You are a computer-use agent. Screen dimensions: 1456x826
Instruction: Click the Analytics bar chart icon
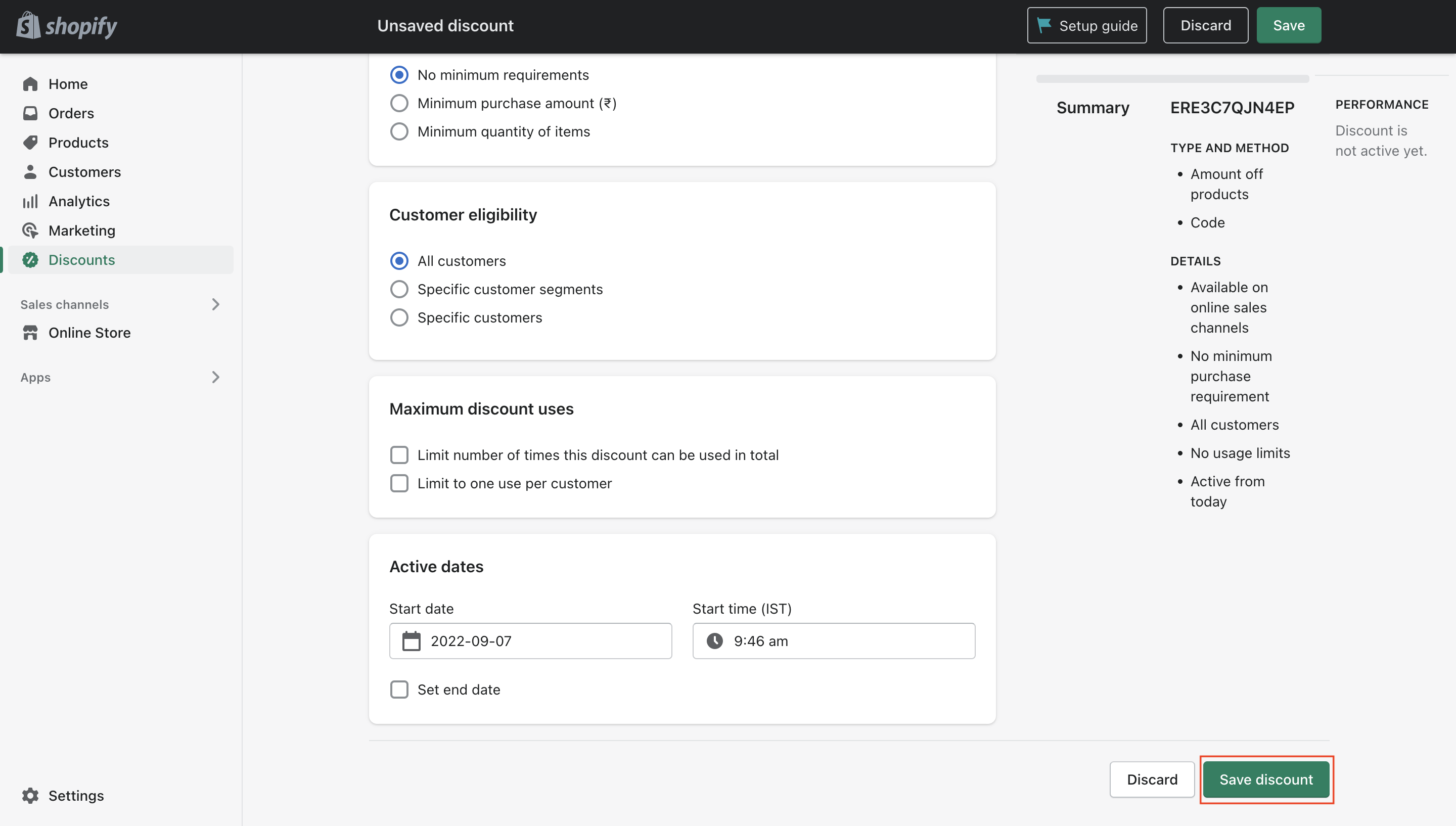pos(30,201)
